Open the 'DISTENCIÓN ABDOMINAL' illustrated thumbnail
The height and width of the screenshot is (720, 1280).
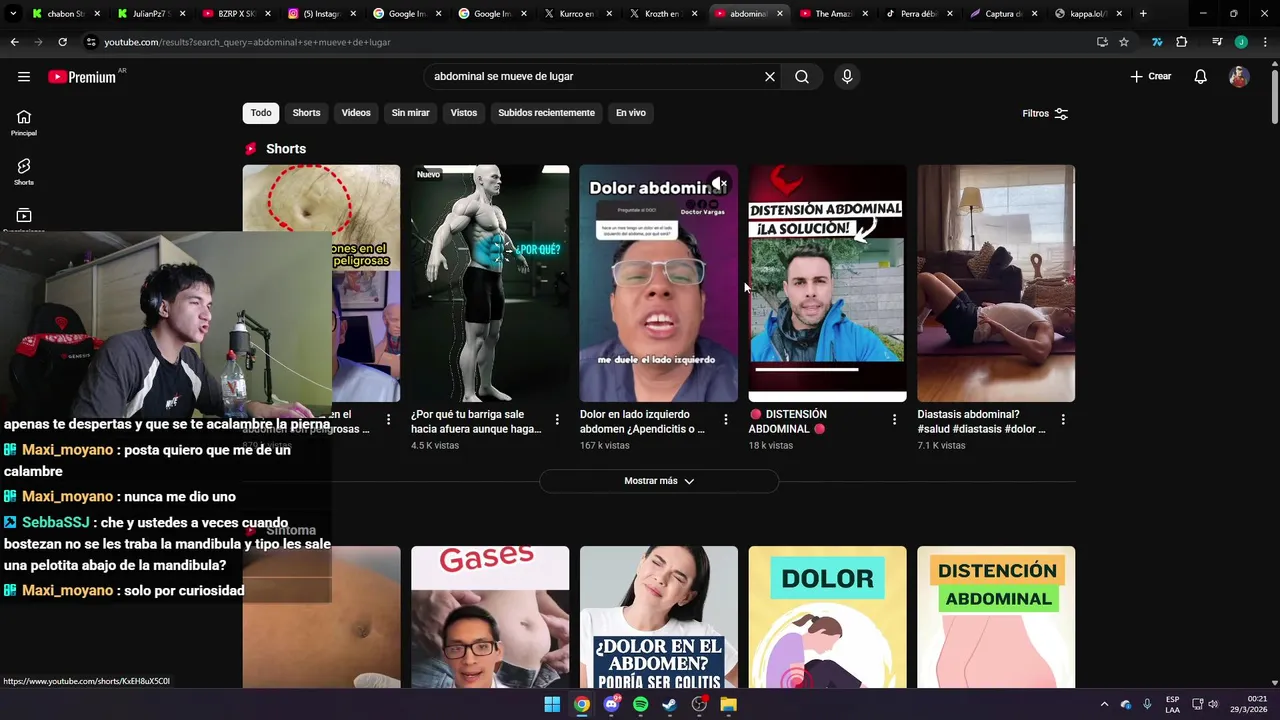[x=996, y=617]
